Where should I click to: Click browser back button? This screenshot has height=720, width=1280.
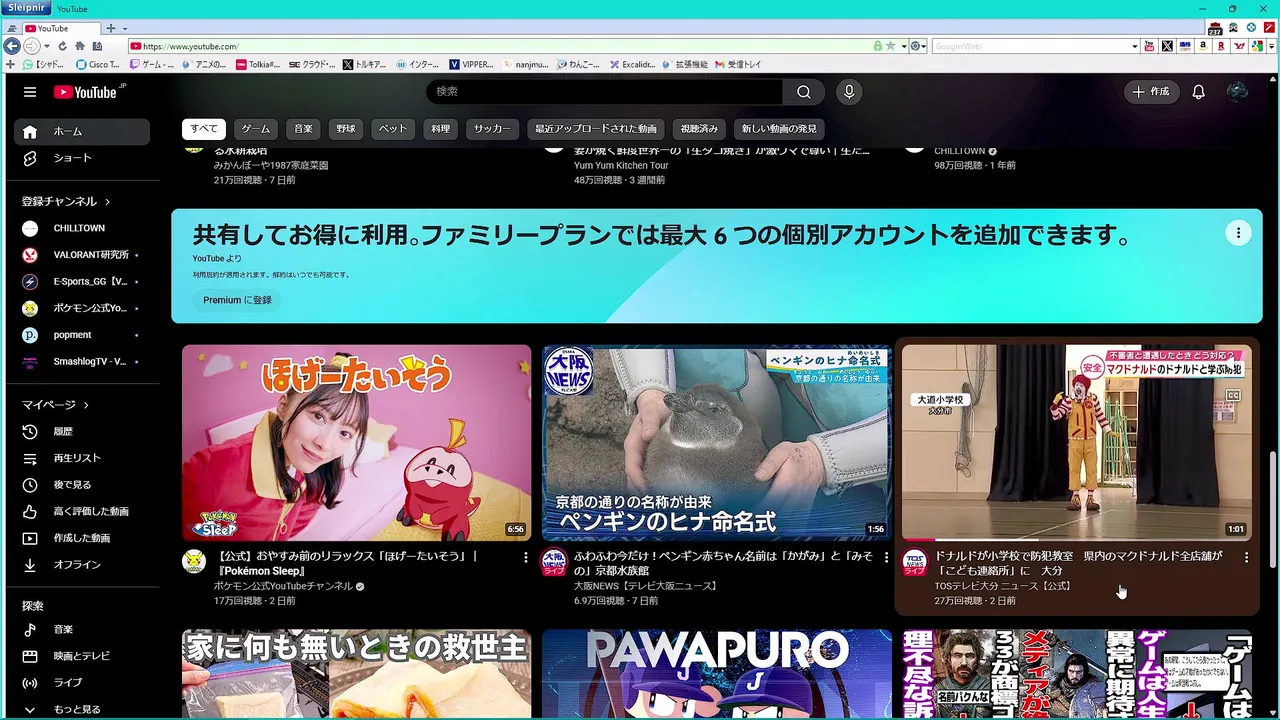12,46
